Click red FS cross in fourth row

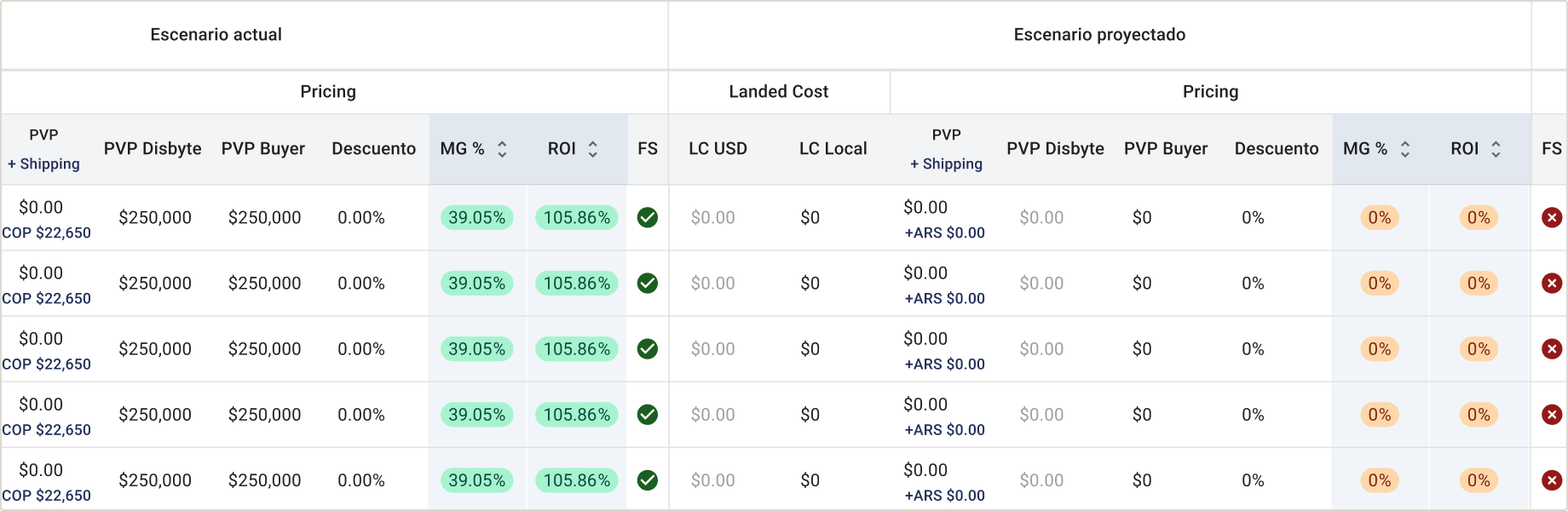click(1552, 415)
